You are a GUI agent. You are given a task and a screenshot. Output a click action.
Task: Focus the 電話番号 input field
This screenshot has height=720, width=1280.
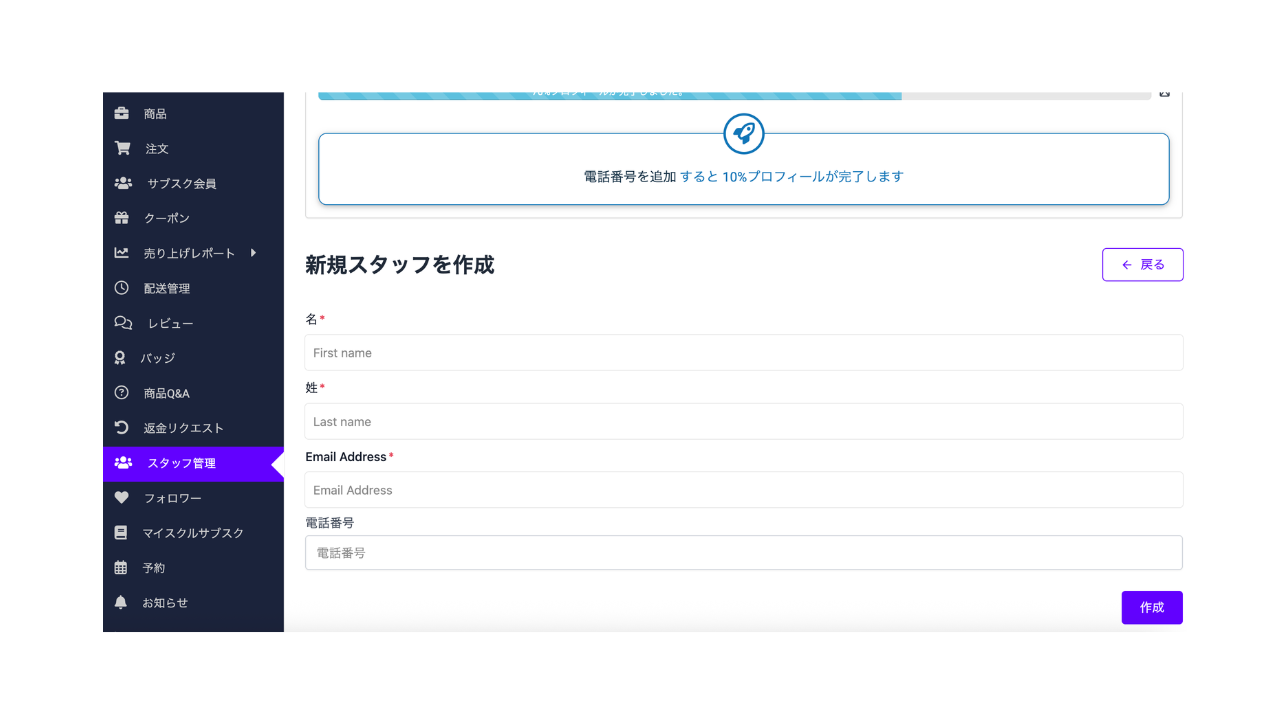744,552
